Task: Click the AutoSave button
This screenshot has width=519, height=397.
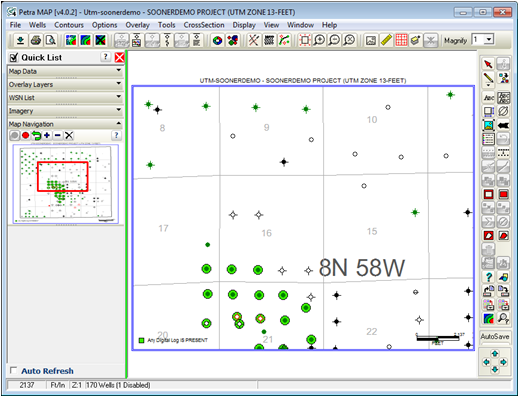Action: coord(495,337)
